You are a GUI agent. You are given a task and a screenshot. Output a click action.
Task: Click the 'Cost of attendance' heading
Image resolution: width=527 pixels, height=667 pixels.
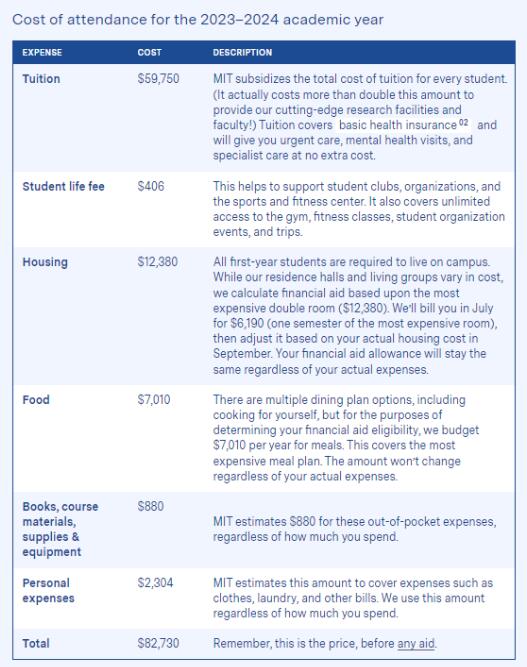(198, 20)
